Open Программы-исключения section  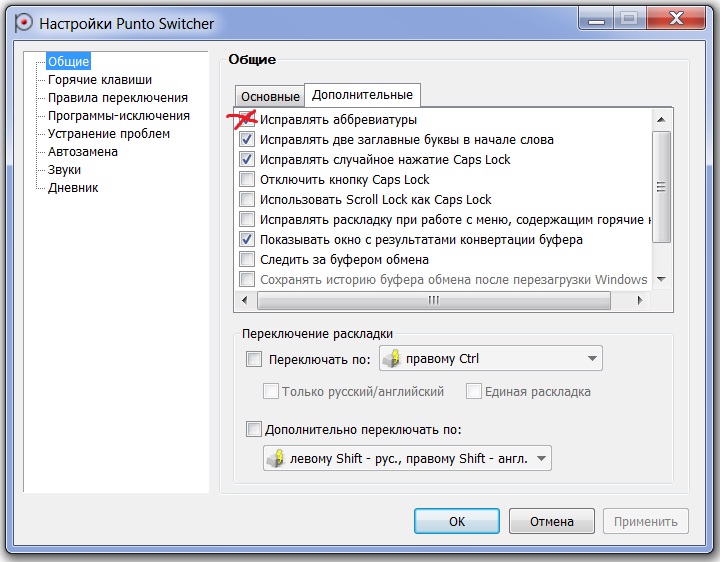click(118, 116)
